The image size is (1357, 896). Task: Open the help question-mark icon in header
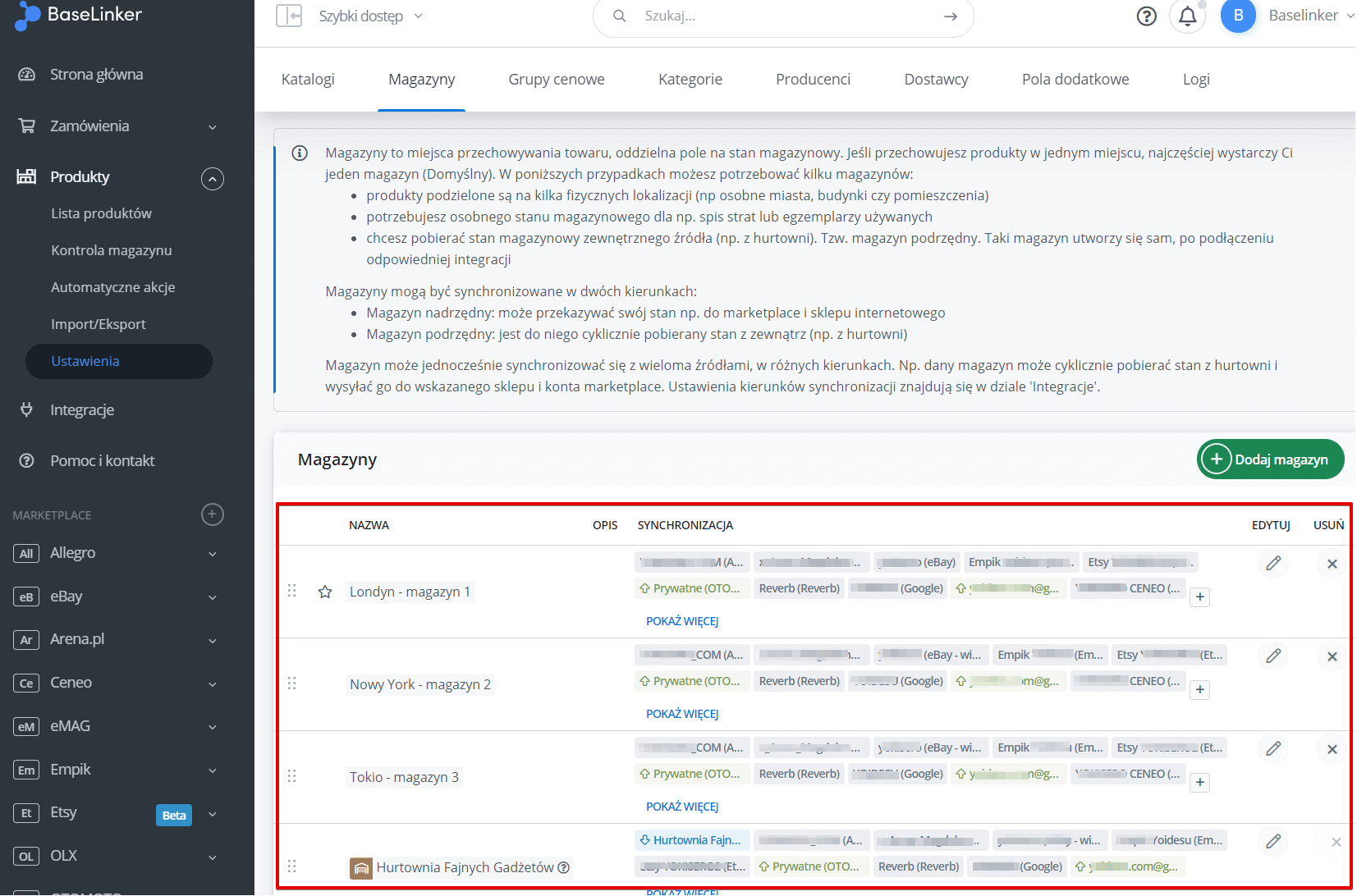1146,16
